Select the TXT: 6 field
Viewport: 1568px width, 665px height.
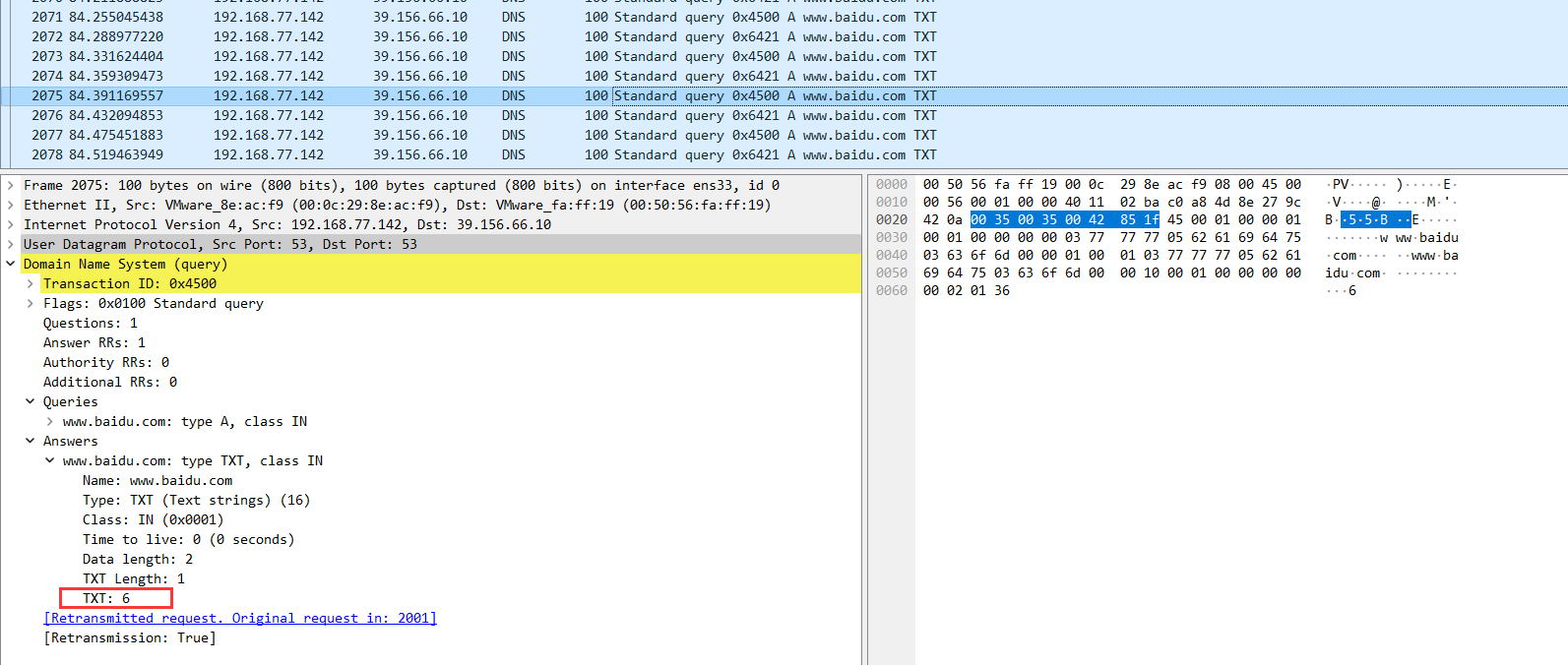(x=106, y=598)
